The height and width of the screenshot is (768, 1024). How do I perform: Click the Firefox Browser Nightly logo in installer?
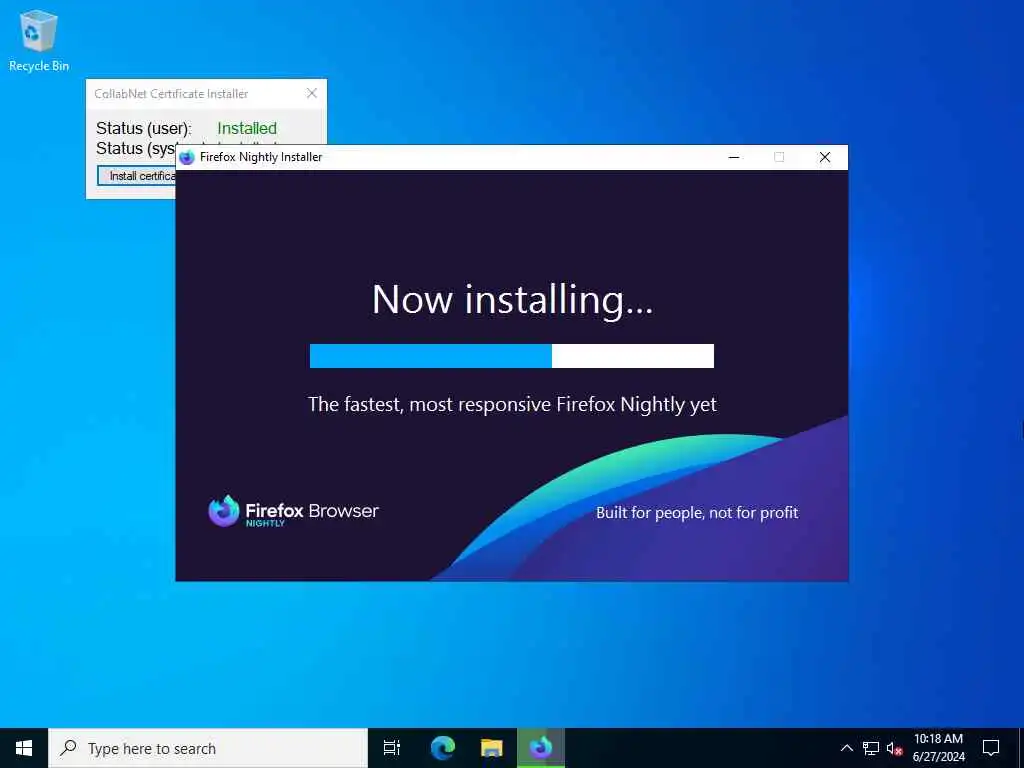[x=293, y=511]
